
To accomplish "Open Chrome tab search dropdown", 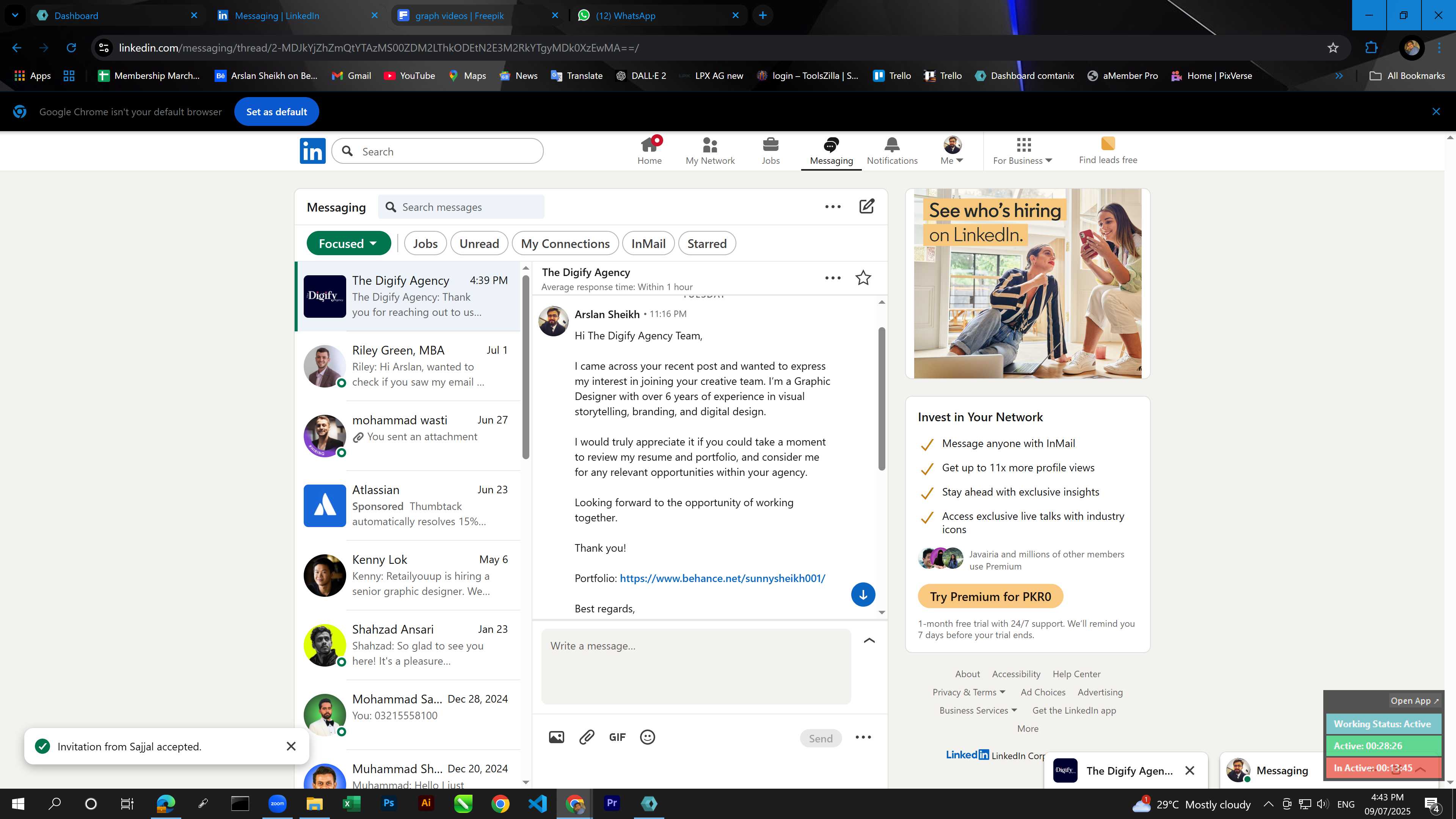I will [x=15, y=15].
